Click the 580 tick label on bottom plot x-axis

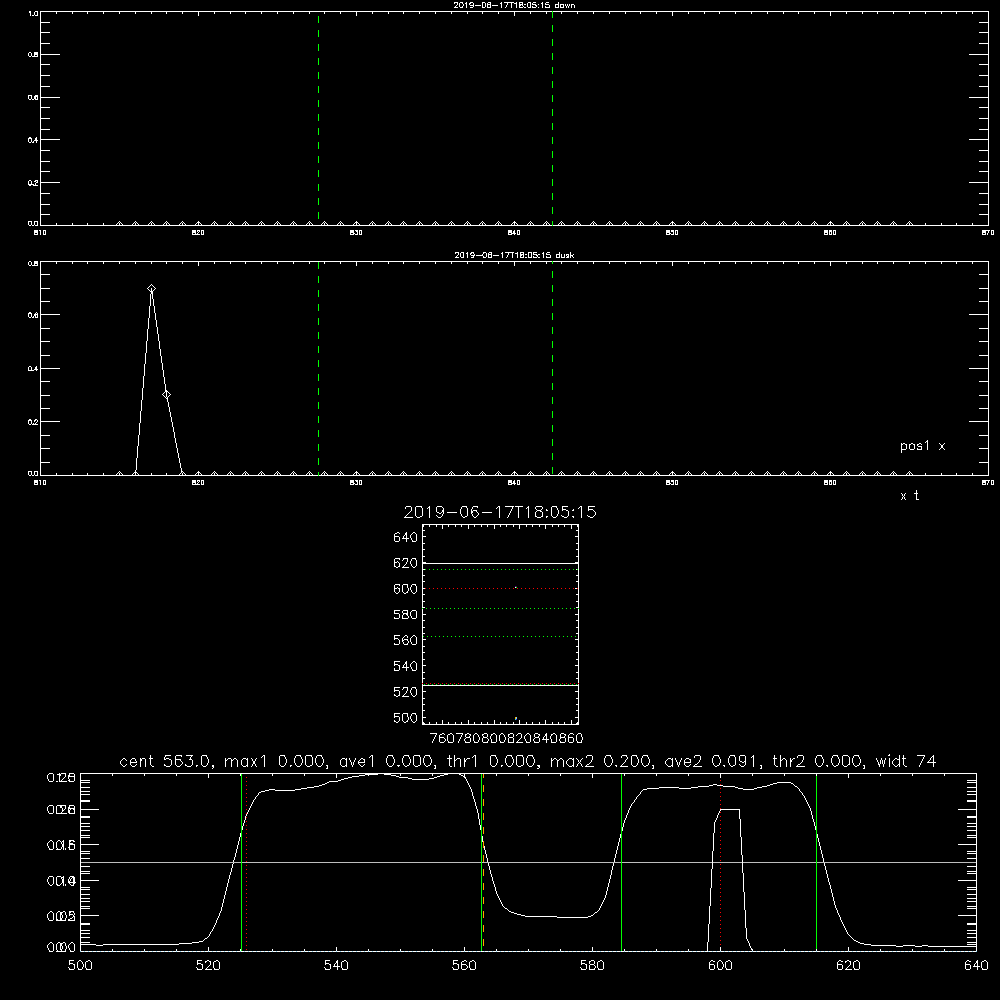click(x=592, y=966)
